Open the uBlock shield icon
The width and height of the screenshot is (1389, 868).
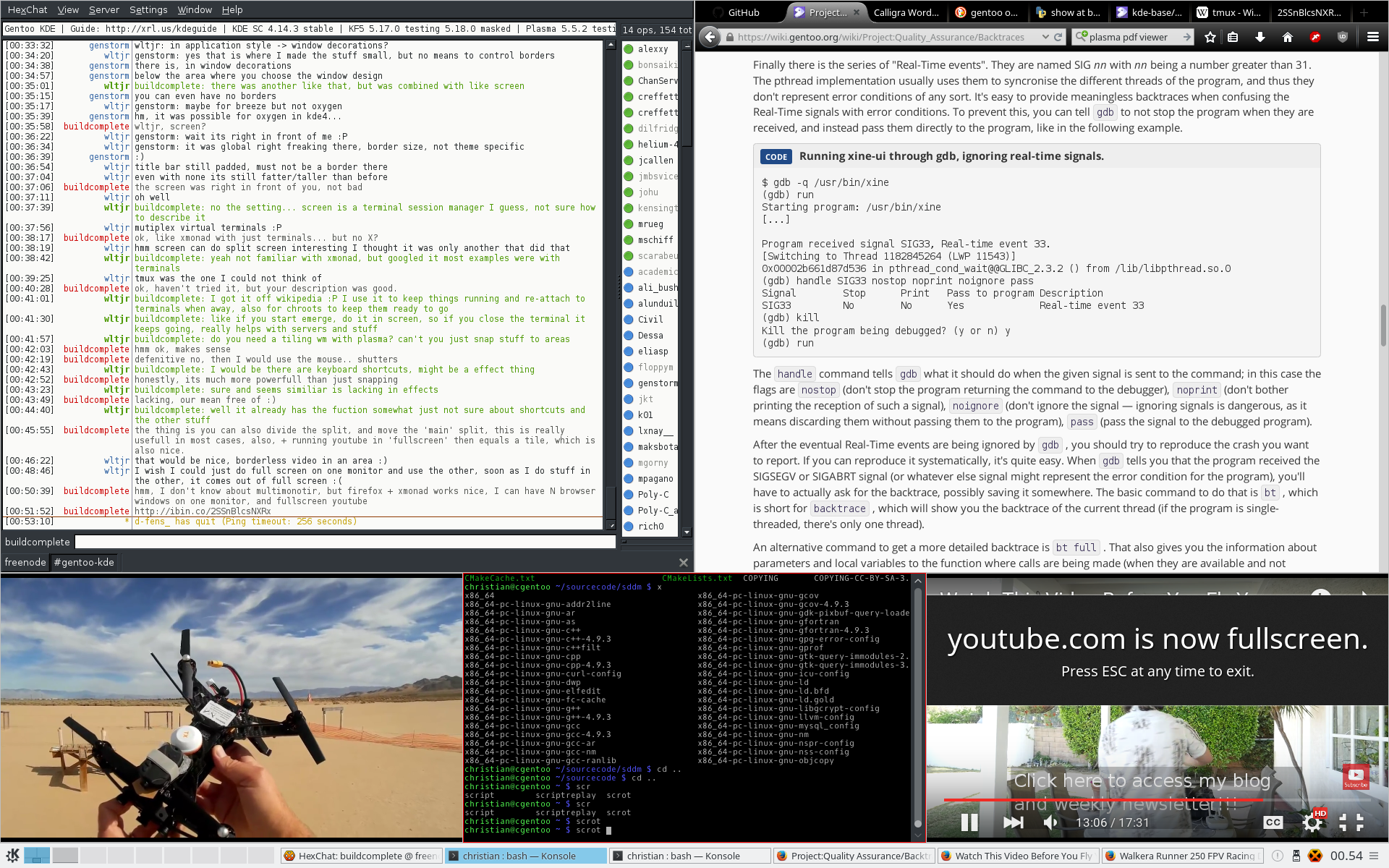tap(1343, 37)
